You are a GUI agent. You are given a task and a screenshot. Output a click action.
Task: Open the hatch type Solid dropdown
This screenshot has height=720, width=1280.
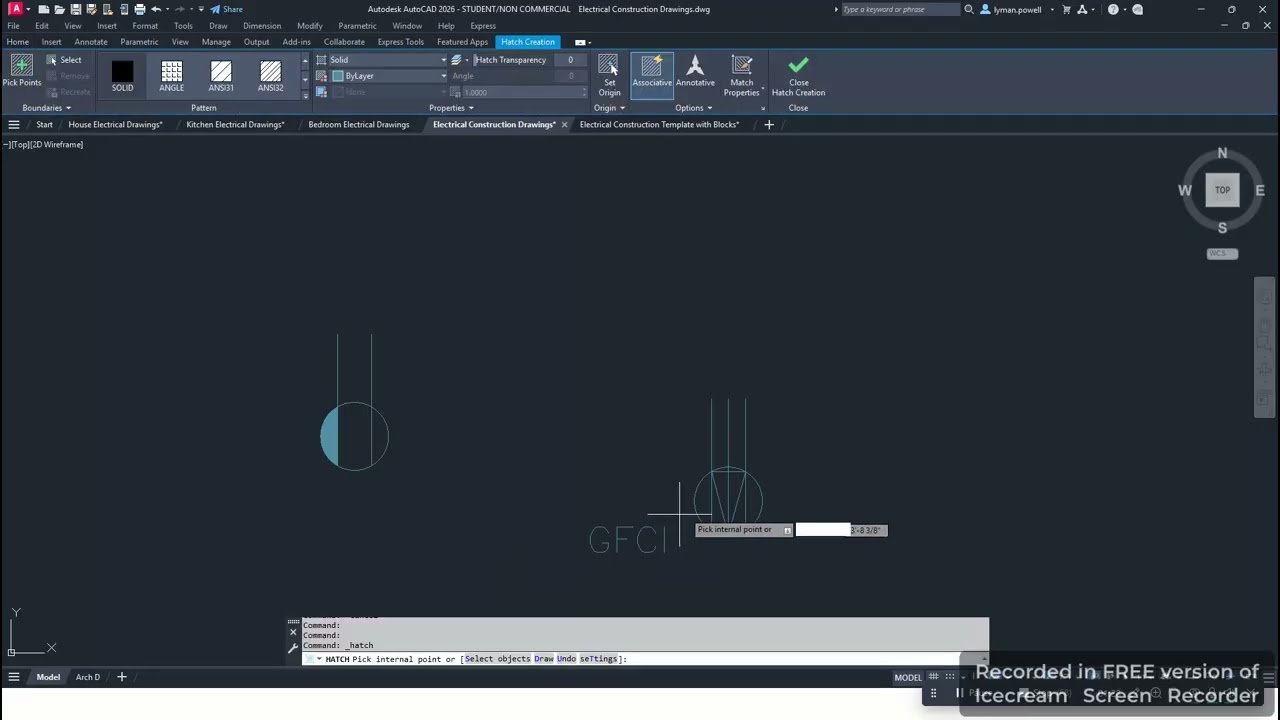pos(387,60)
